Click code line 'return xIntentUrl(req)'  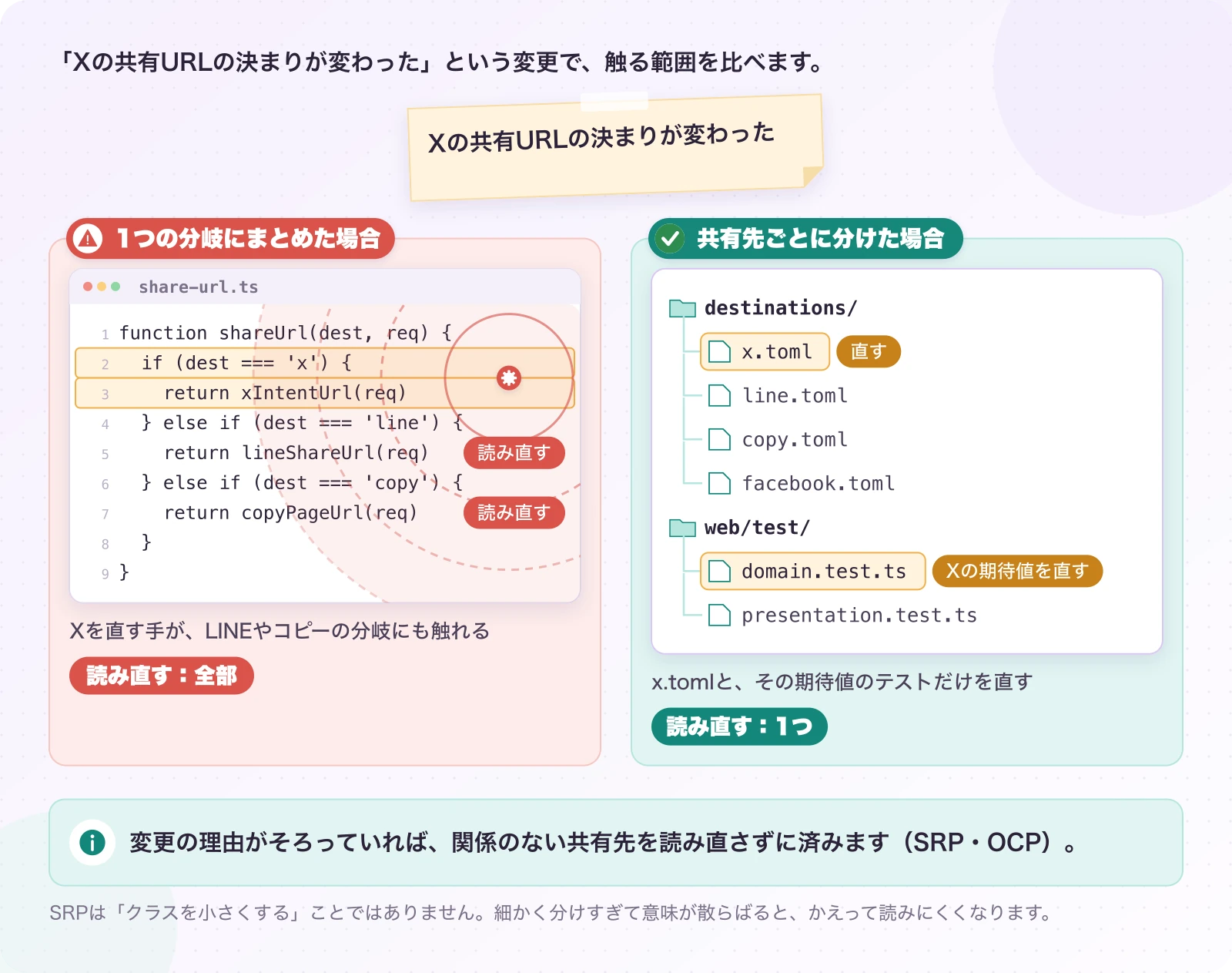pos(325,393)
